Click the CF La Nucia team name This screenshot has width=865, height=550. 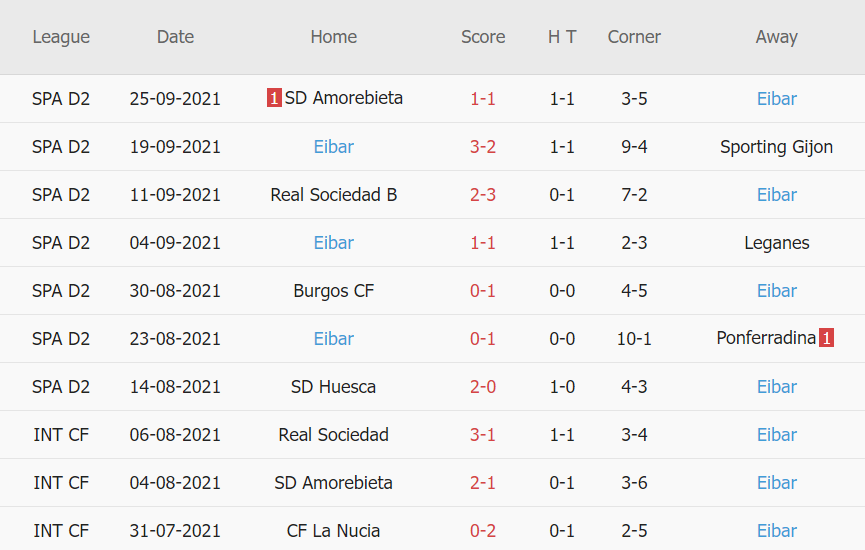pos(334,531)
